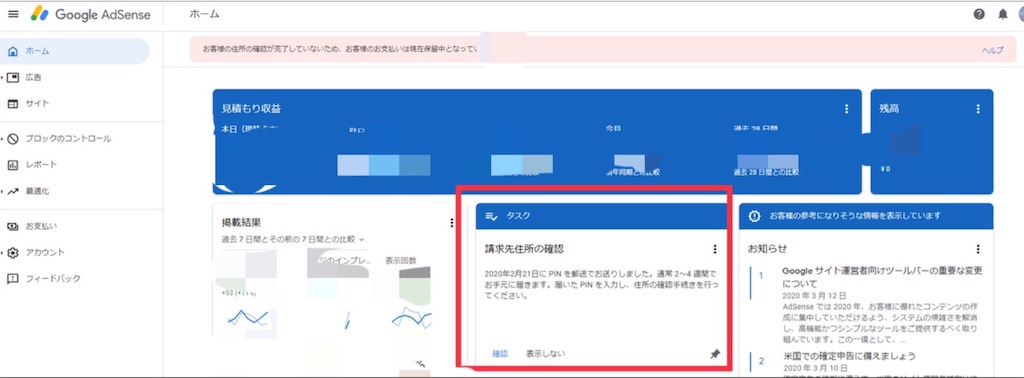This screenshot has height=378, width=1024.
Task: Click the 最適化 trend arrow icon
Action: click(x=13, y=192)
